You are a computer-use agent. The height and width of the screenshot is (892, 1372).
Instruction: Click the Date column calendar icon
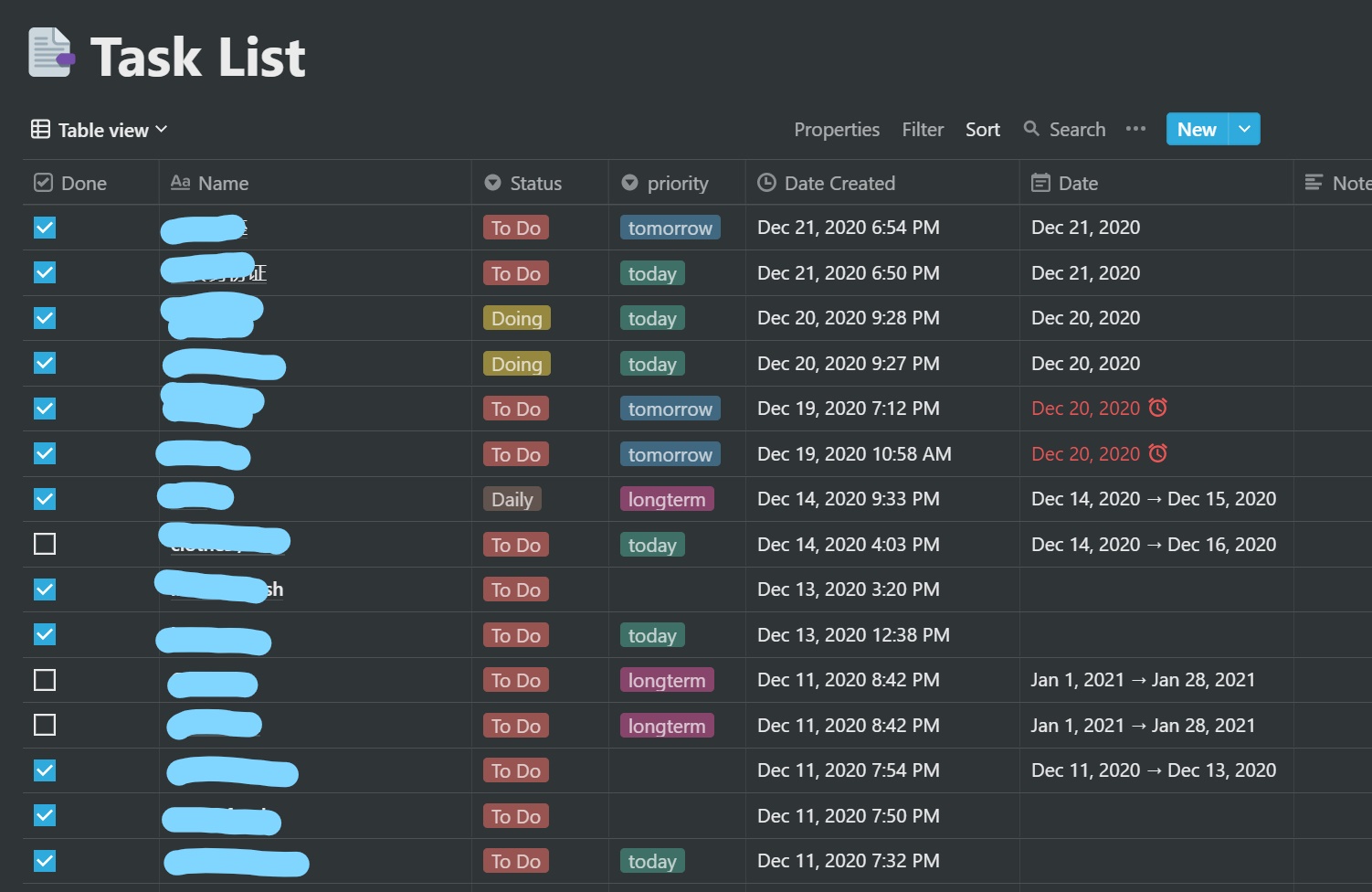1040,183
